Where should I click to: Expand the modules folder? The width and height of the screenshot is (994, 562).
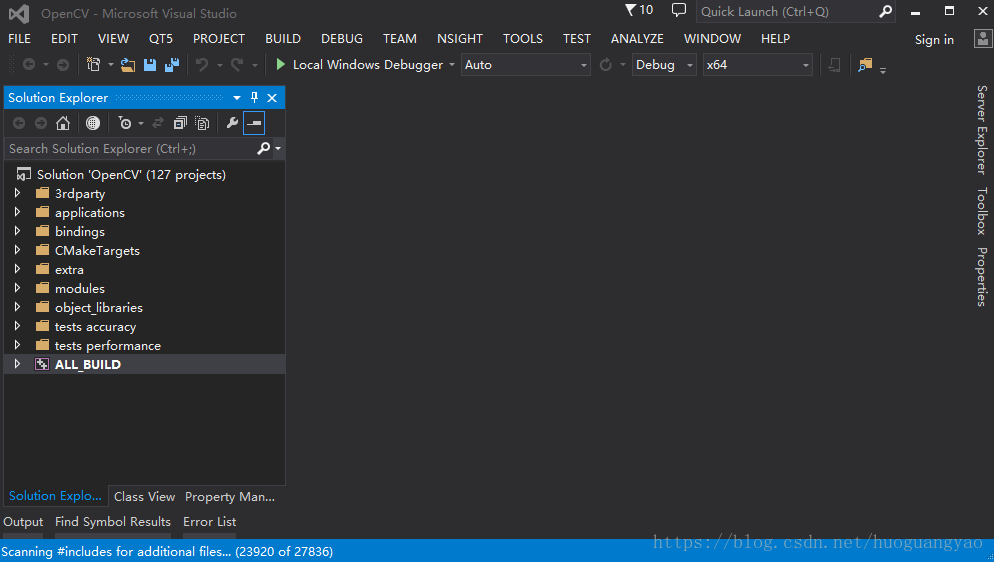(x=17, y=288)
